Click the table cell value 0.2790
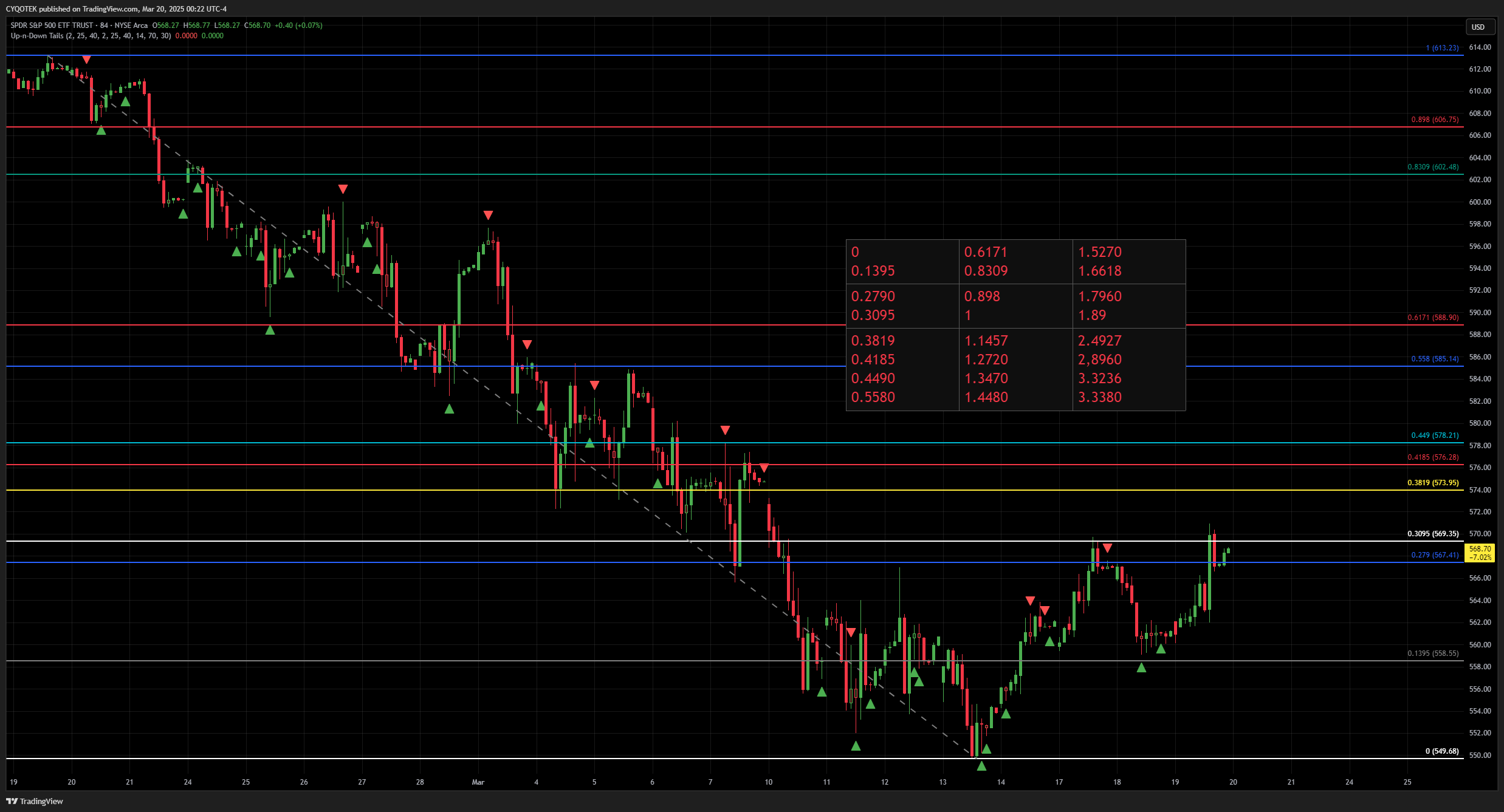 873,296
